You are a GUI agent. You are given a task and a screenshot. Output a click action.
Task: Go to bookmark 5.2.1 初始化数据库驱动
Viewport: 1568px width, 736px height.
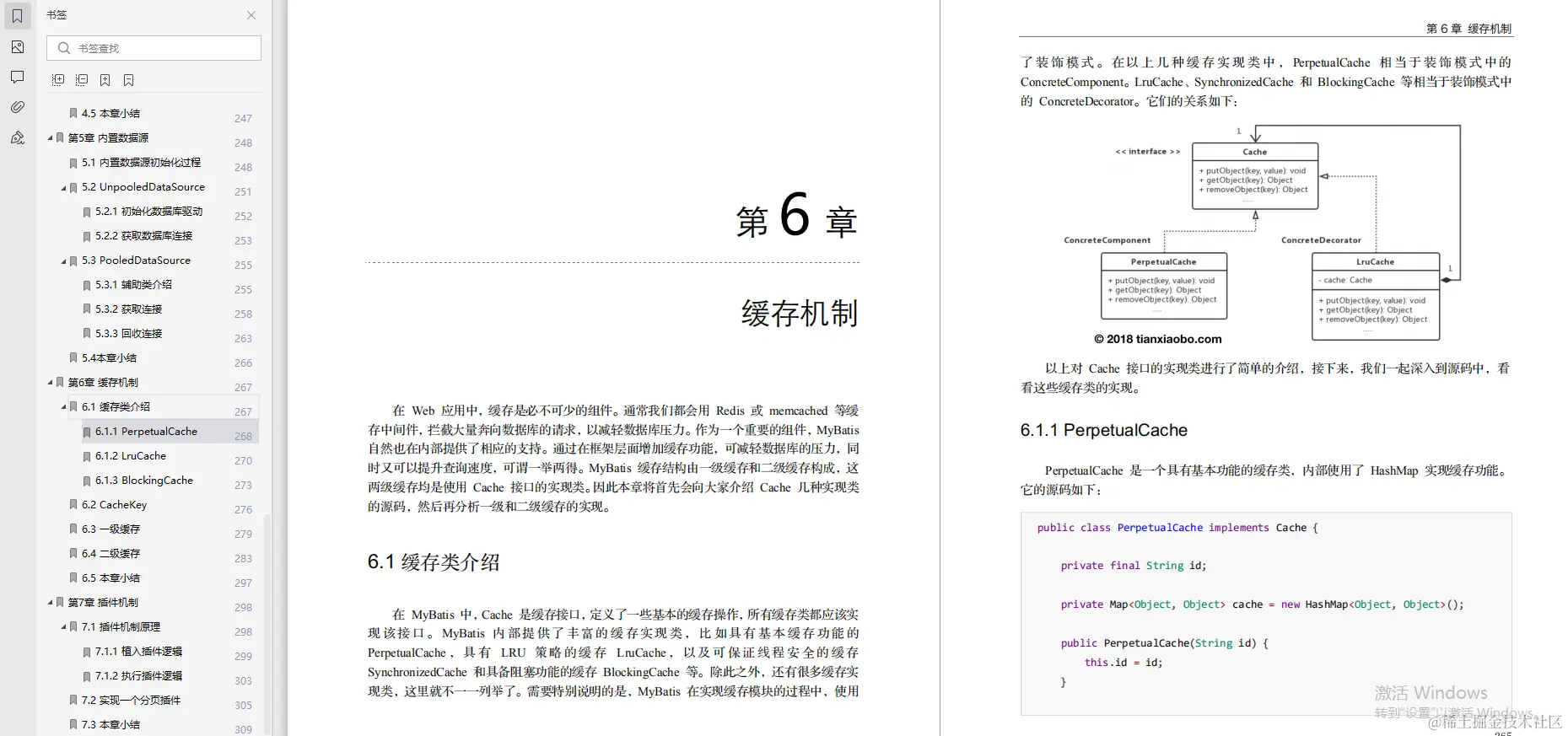(148, 211)
